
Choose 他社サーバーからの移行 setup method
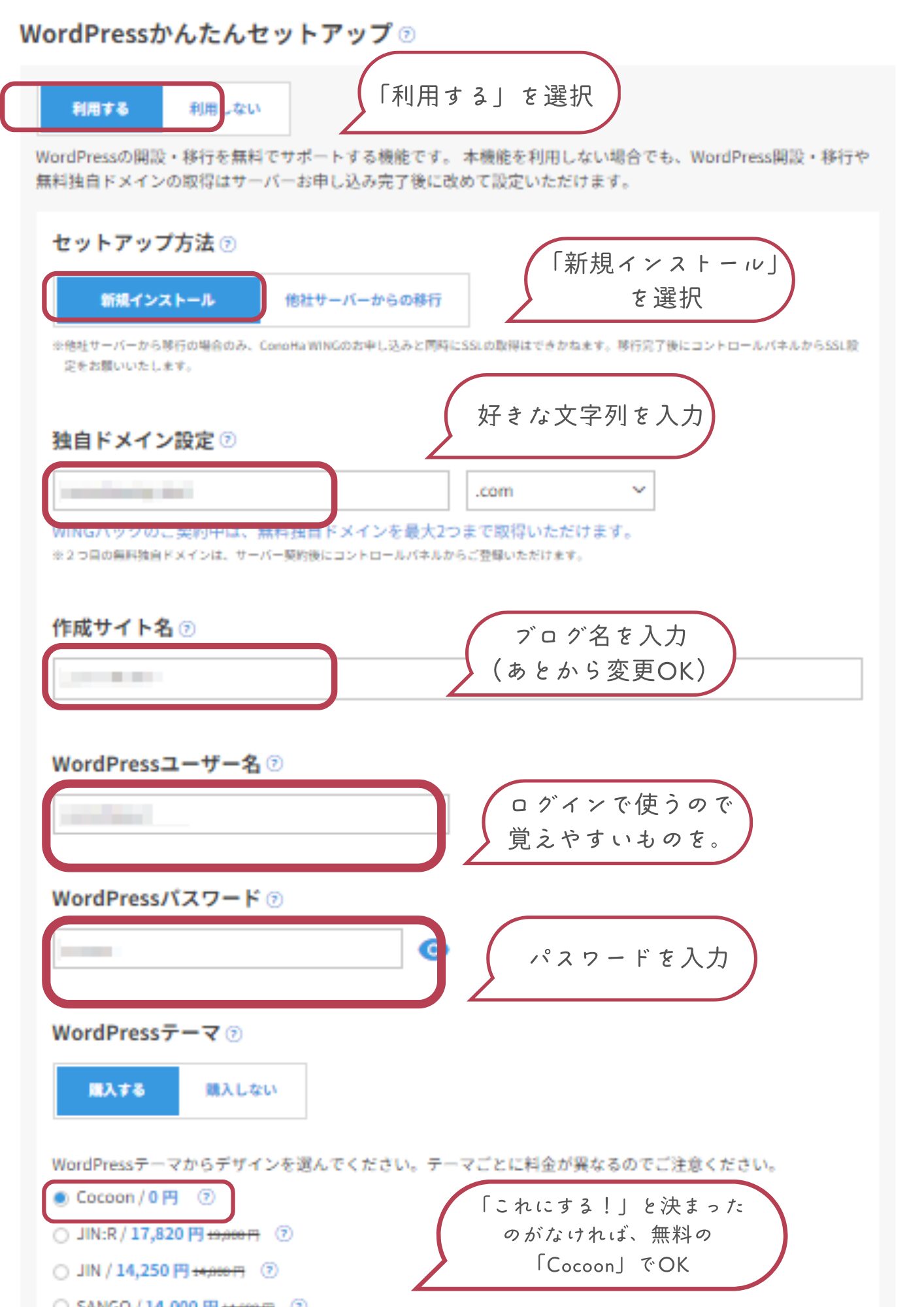click(x=363, y=300)
